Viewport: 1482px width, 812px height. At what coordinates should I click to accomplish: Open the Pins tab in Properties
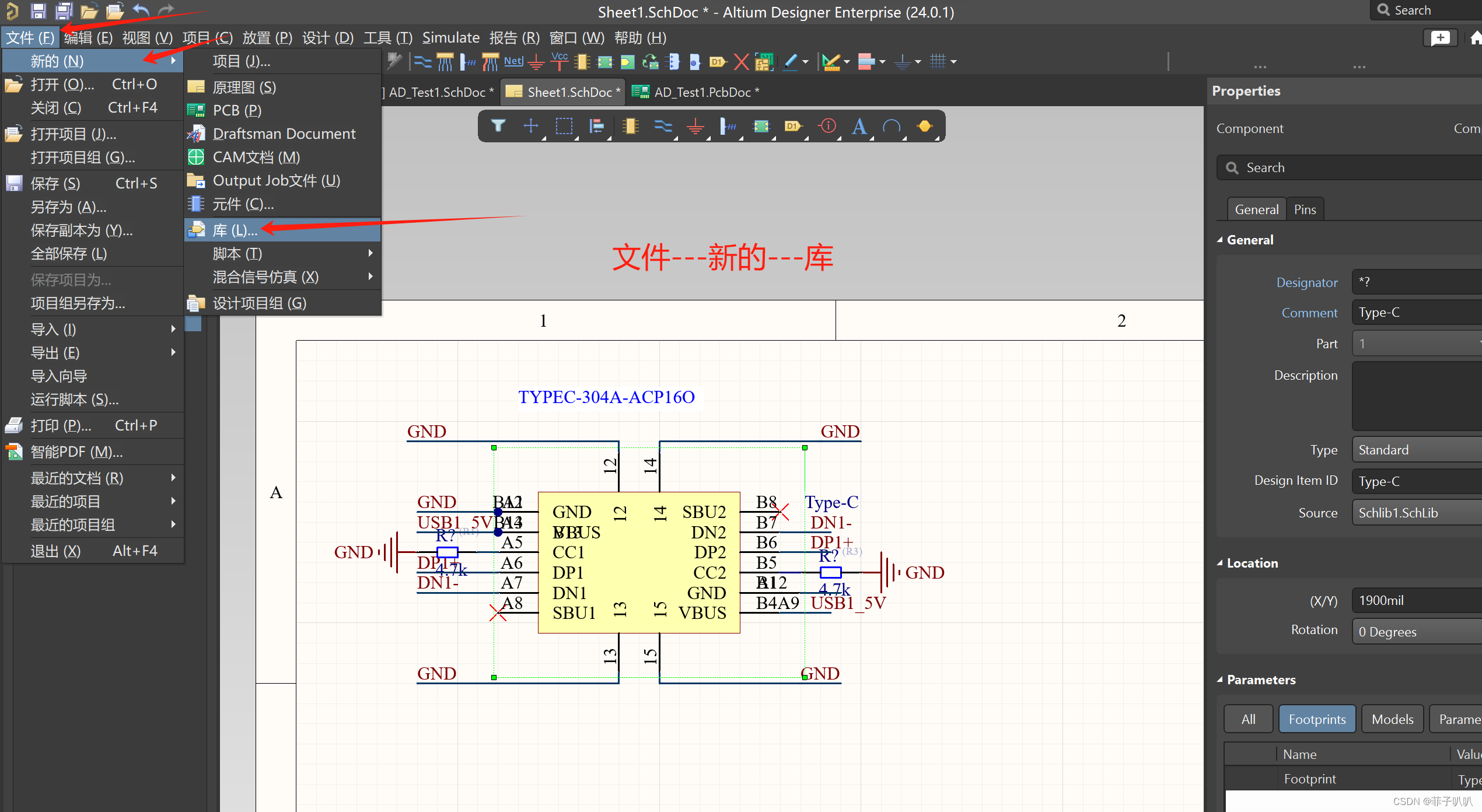[x=1305, y=209]
